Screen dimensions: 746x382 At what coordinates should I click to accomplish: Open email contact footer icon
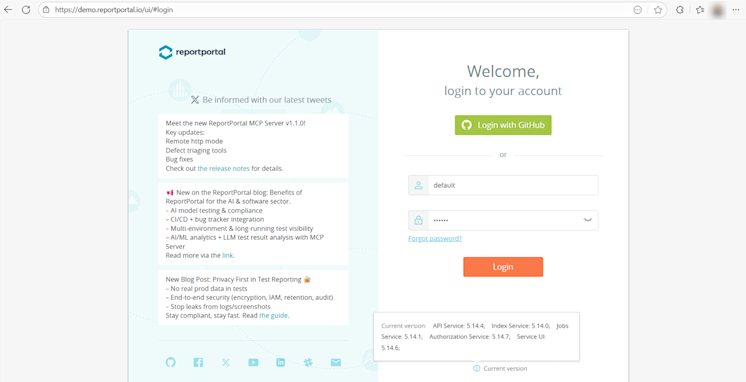tap(336, 362)
